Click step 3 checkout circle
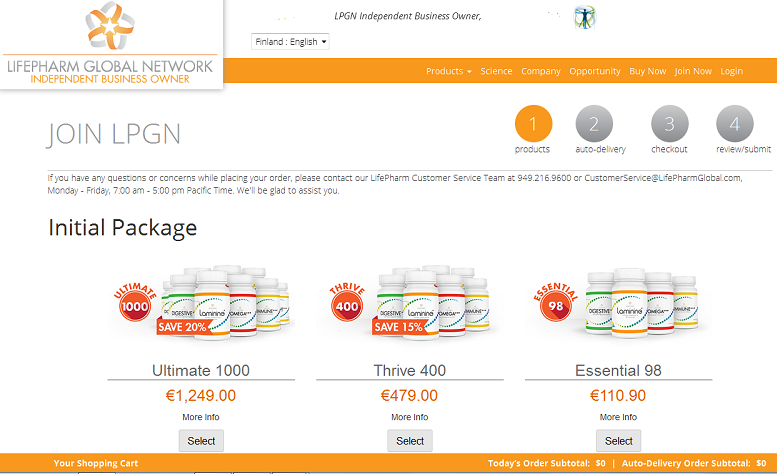This screenshot has height=474, width=777. point(669,123)
